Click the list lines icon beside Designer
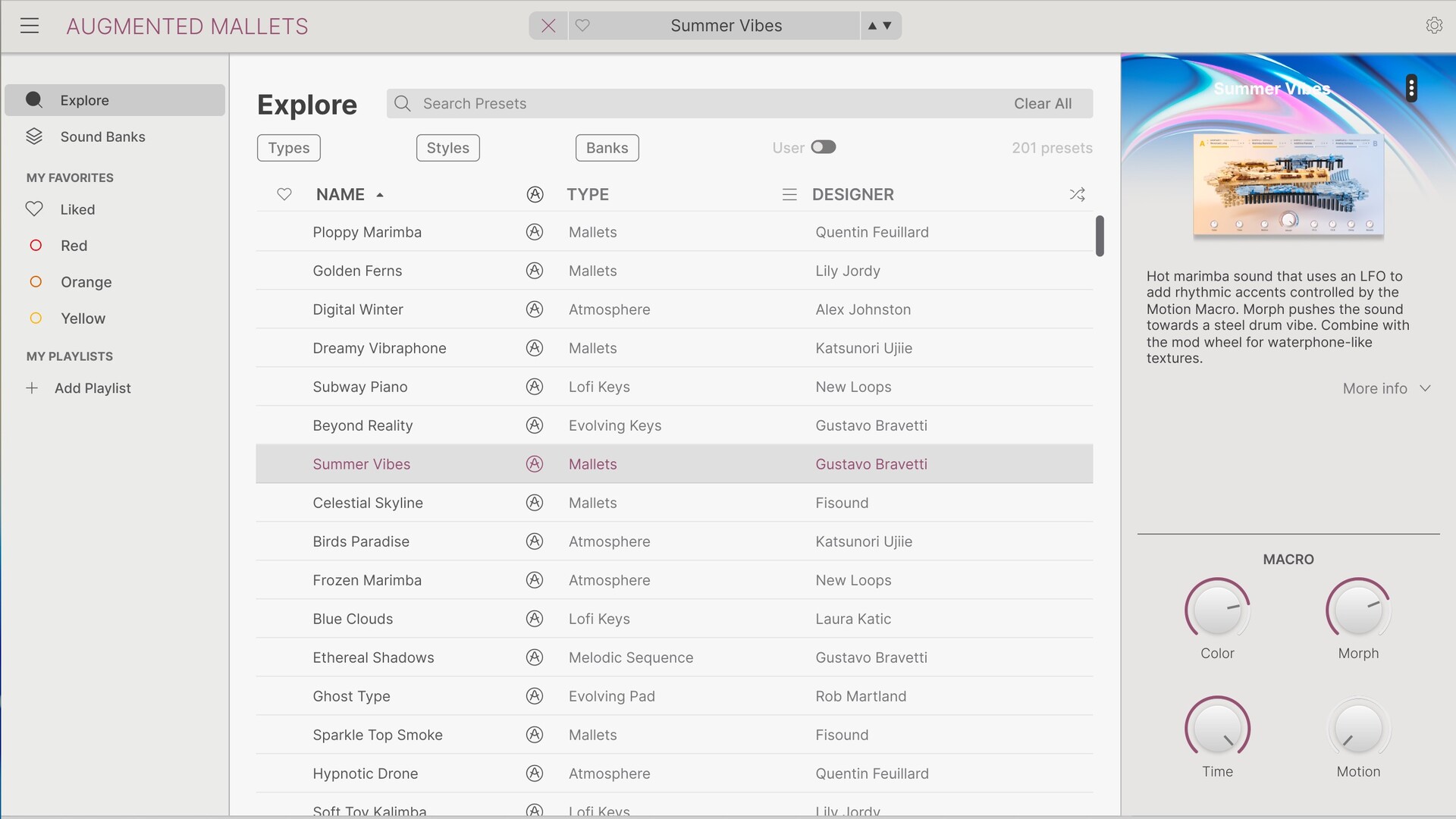 coord(789,195)
